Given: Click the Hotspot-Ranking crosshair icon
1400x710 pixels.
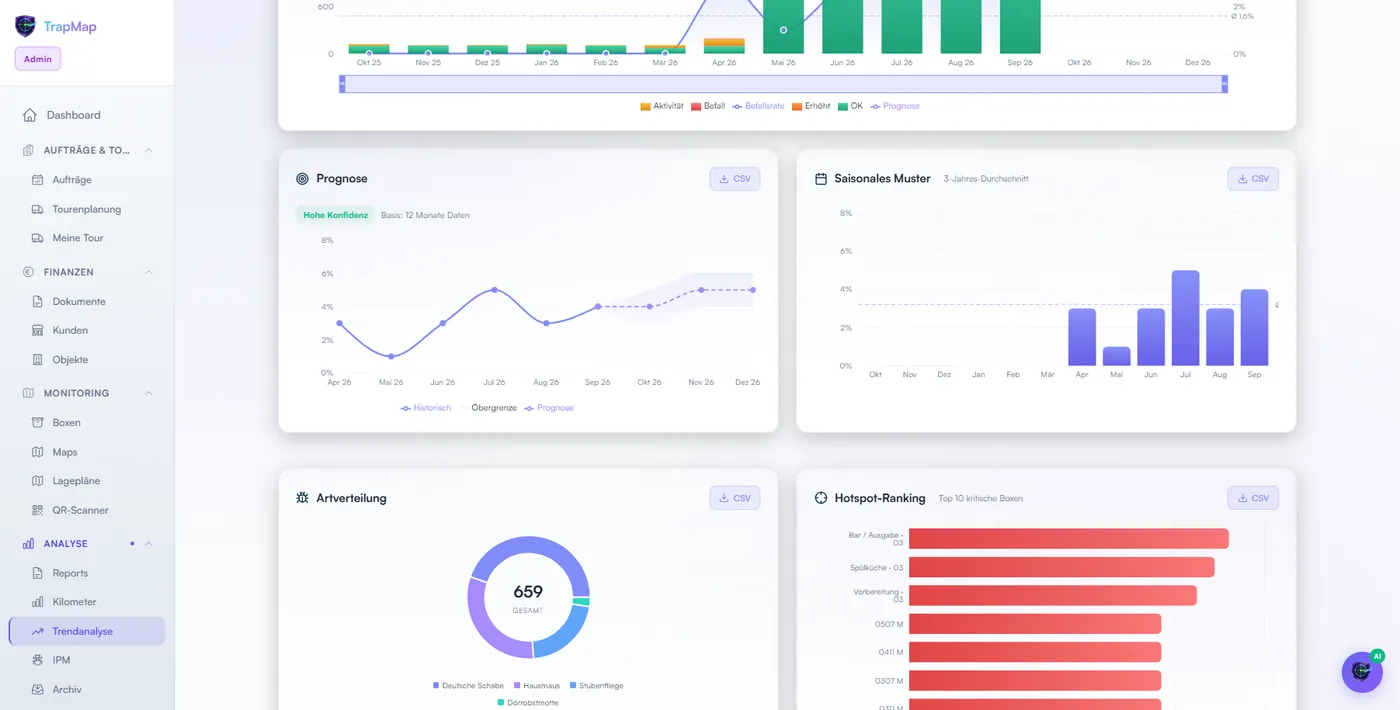Looking at the screenshot, I should tap(821, 498).
